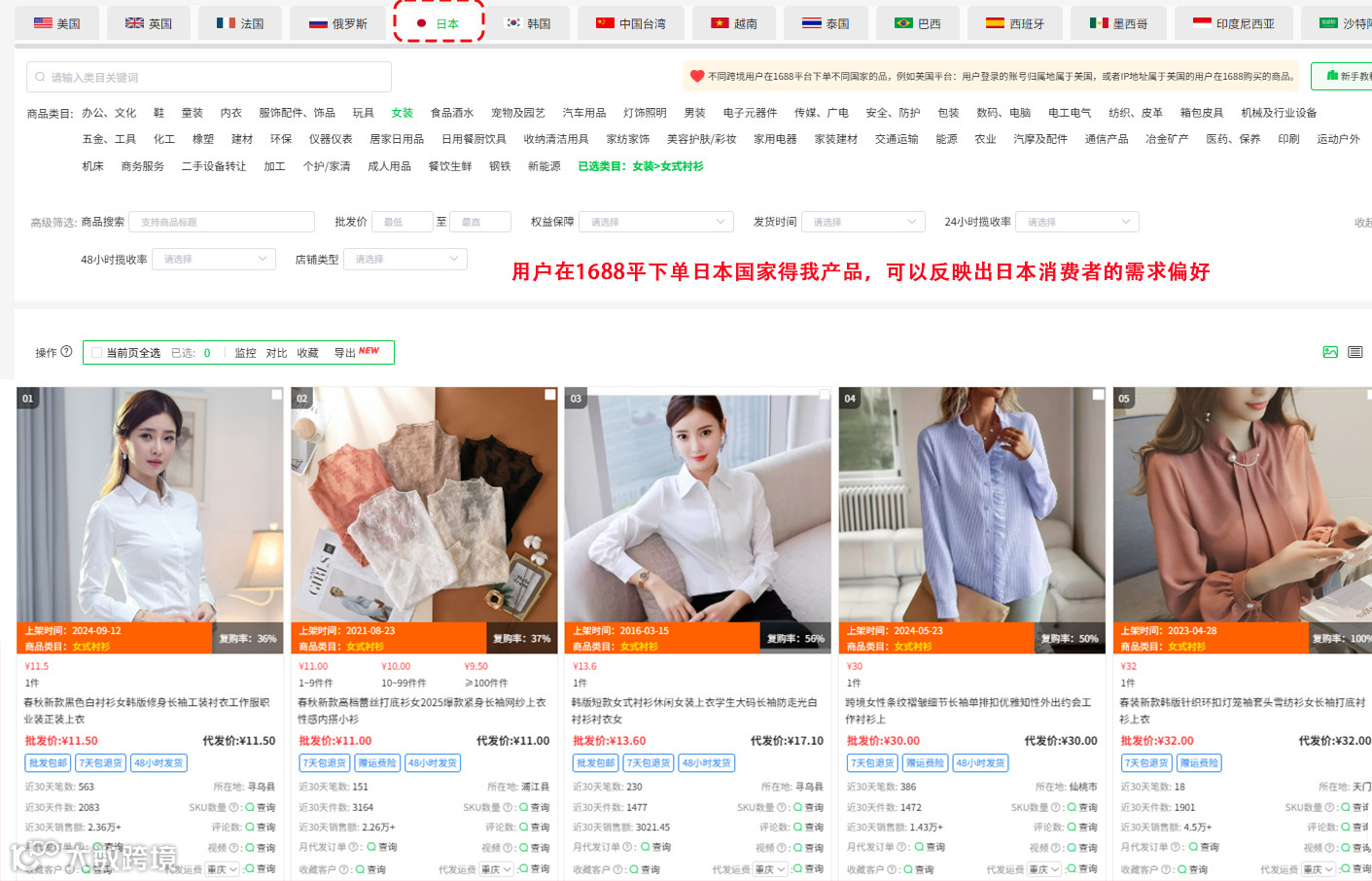Open 重庆 shipping dropdown on product 04
The width and height of the screenshot is (1372, 881).
[1044, 869]
